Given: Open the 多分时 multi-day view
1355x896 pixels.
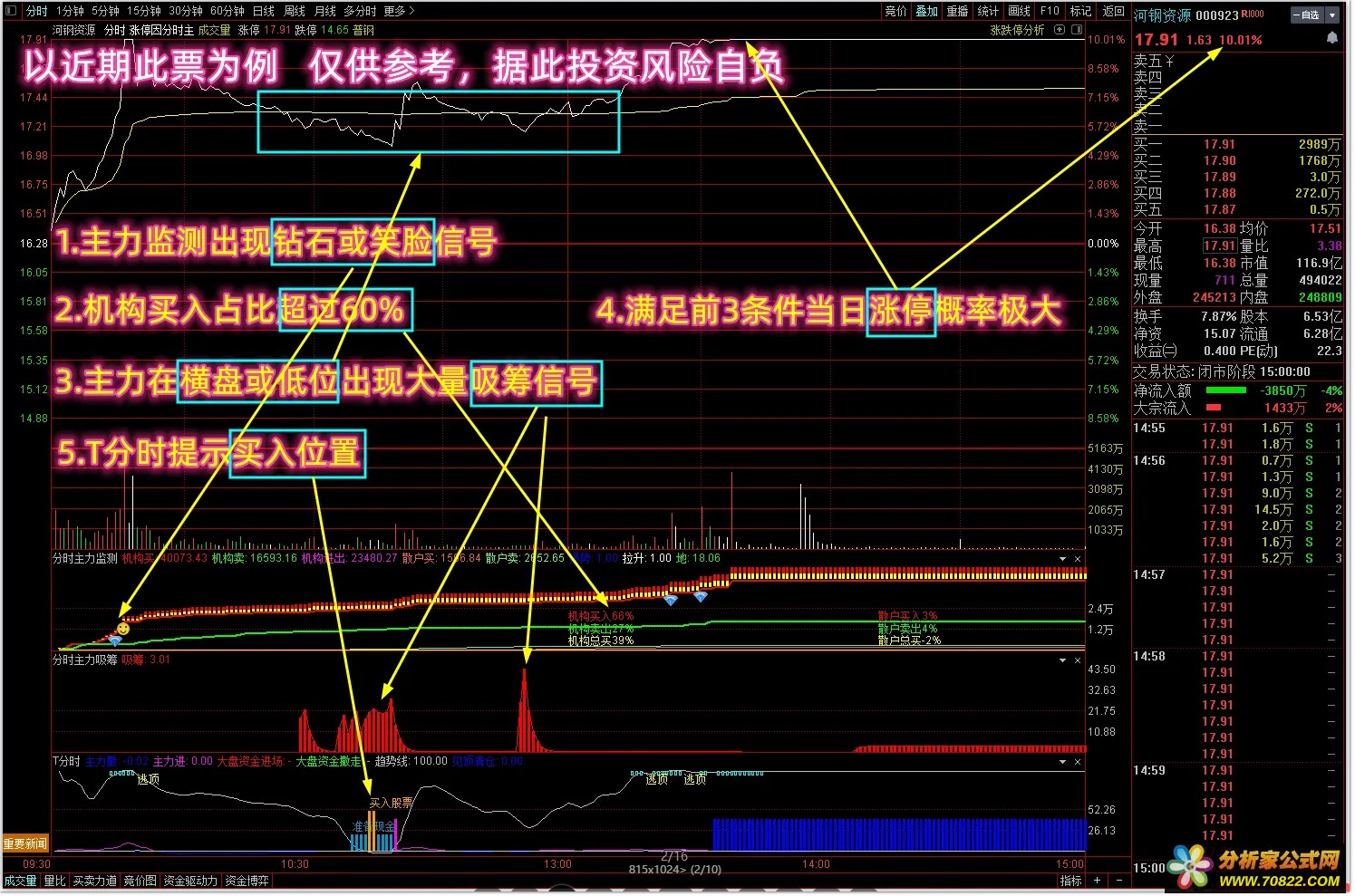Looking at the screenshot, I should [x=360, y=11].
